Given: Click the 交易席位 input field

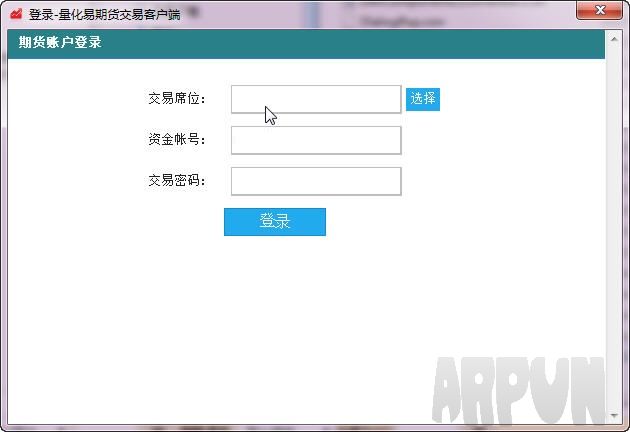Looking at the screenshot, I should 316,99.
